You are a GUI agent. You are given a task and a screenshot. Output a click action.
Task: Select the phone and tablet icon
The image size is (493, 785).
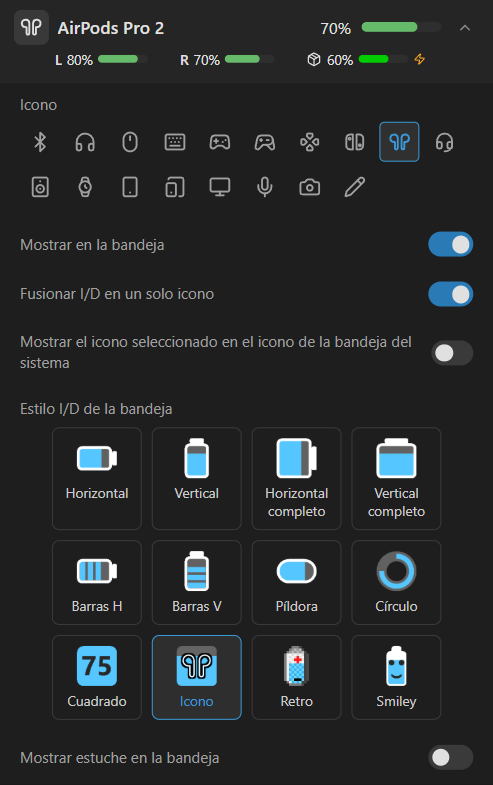pos(175,187)
